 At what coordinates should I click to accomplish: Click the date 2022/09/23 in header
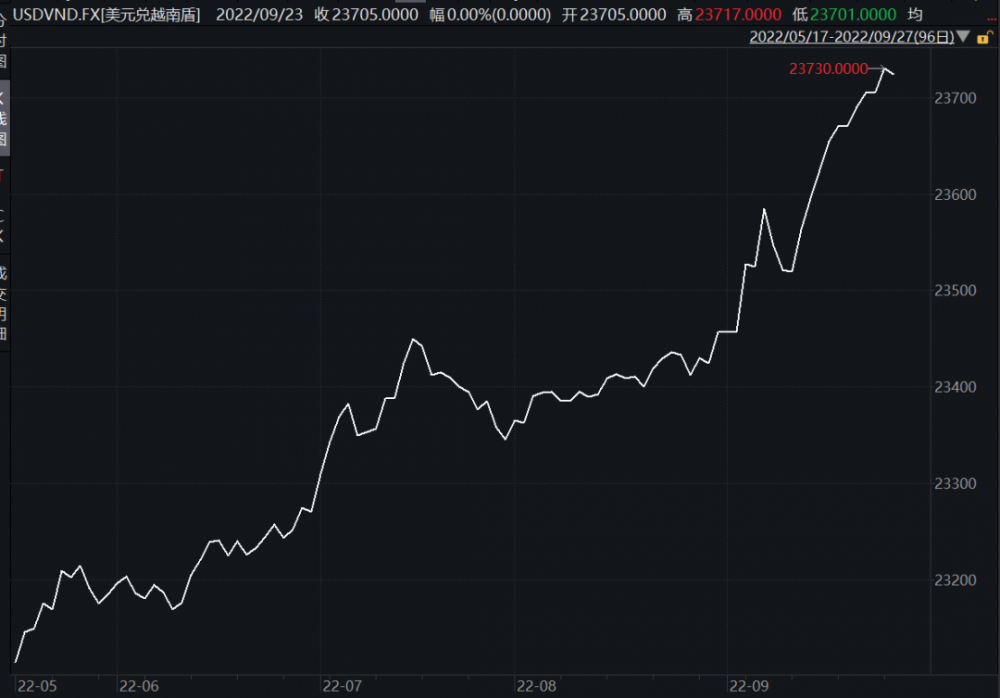(259, 15)
